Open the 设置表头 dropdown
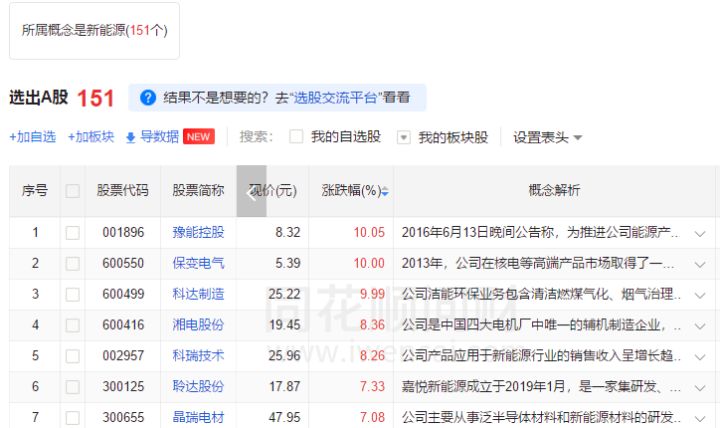Viewport: 720px width, 428px height. 547,137
